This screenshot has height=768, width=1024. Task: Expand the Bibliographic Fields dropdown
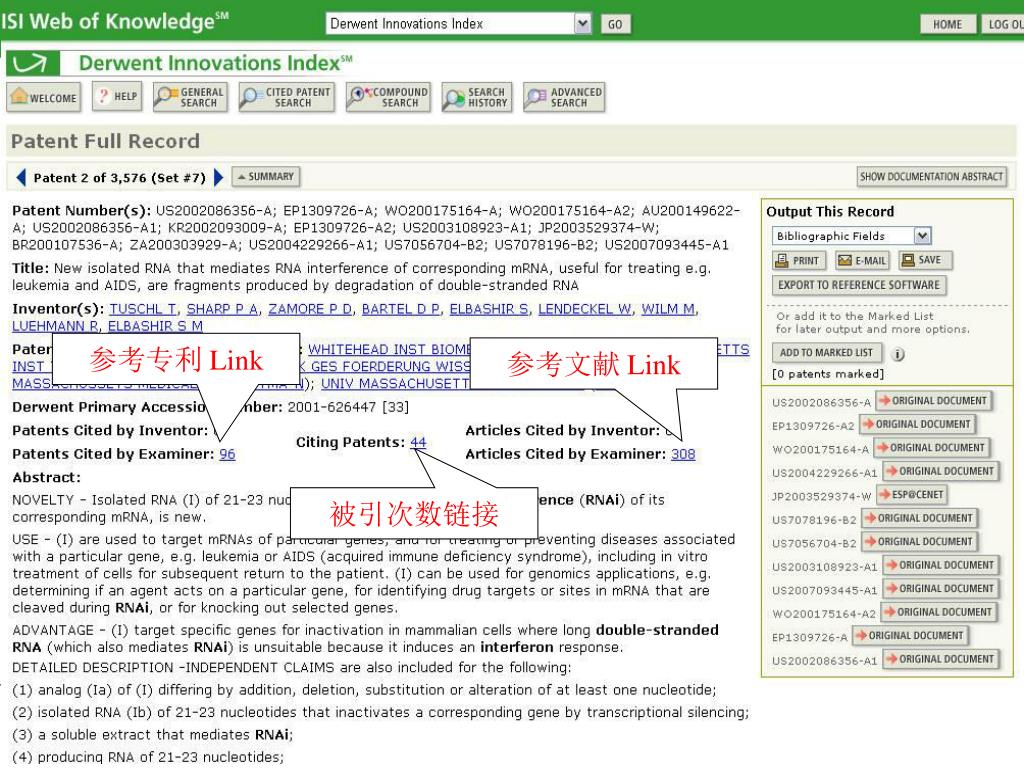pos(922,236)
